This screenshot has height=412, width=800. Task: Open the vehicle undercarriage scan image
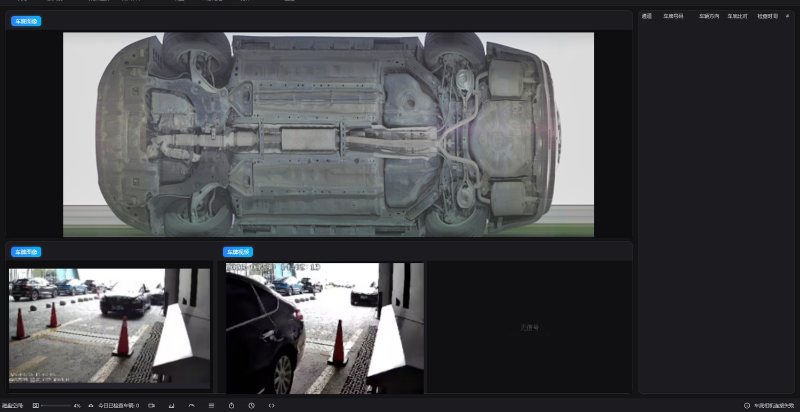click(x=328, y=135)
